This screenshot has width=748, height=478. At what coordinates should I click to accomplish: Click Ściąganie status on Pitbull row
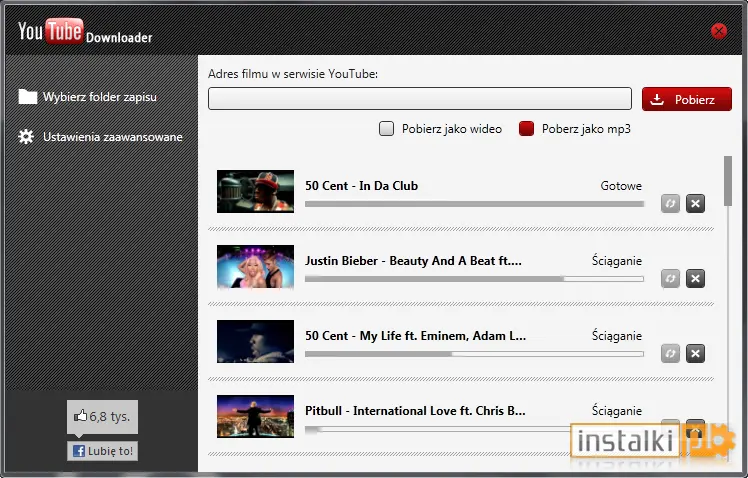click(x=617, y=411)
